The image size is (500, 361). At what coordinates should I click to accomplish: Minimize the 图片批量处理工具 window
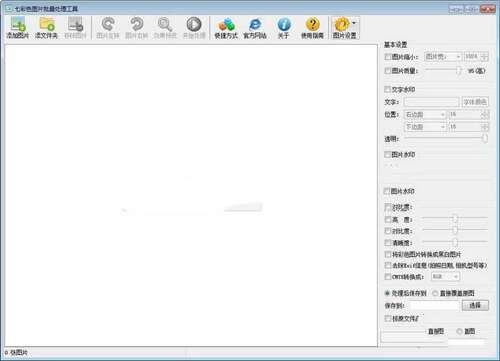(455, 9)
